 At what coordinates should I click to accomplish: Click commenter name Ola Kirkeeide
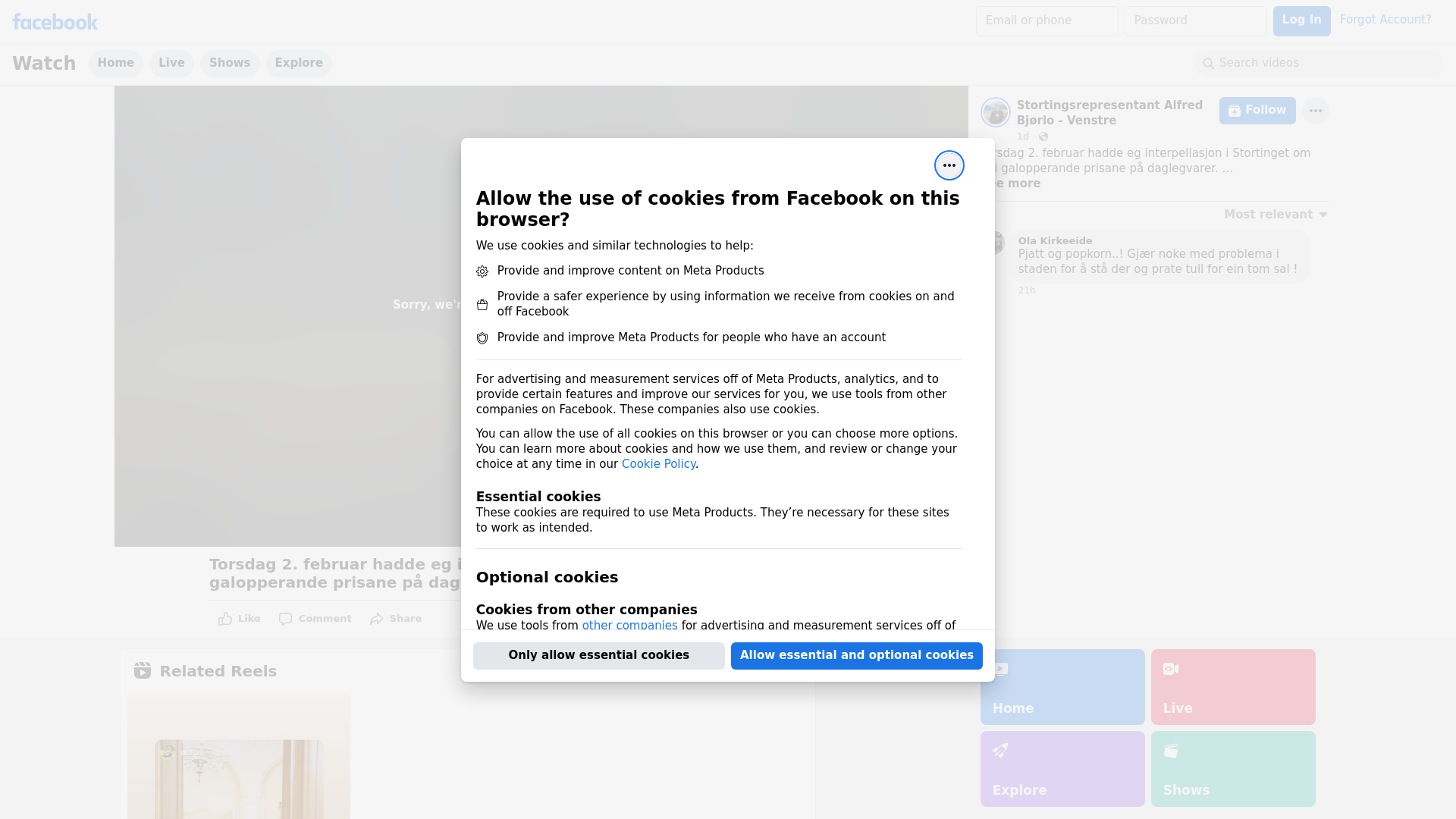pyautogui.click(x=1055, y=240)
